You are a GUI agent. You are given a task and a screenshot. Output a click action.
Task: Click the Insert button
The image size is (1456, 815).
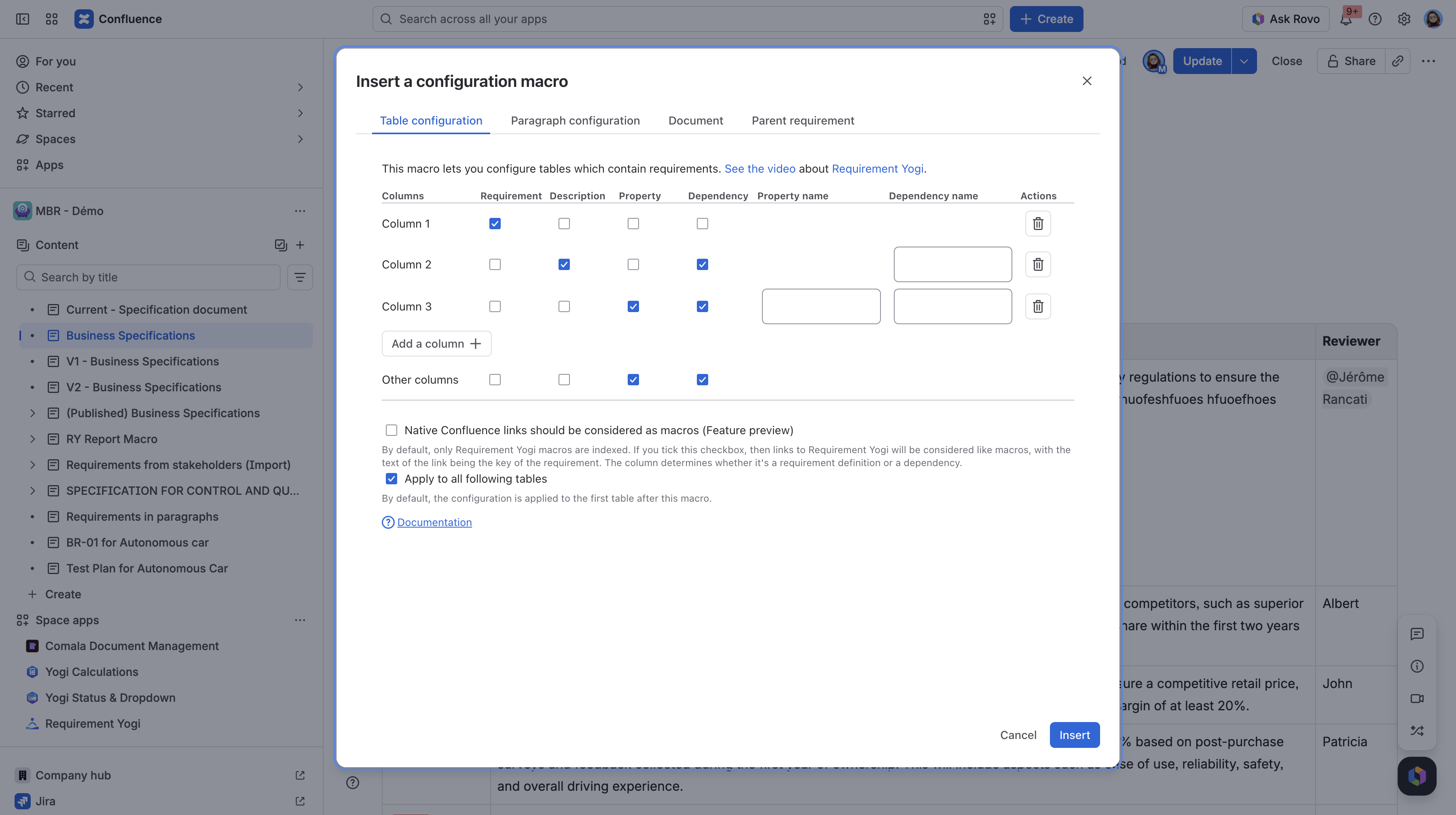click(1074, 735)
